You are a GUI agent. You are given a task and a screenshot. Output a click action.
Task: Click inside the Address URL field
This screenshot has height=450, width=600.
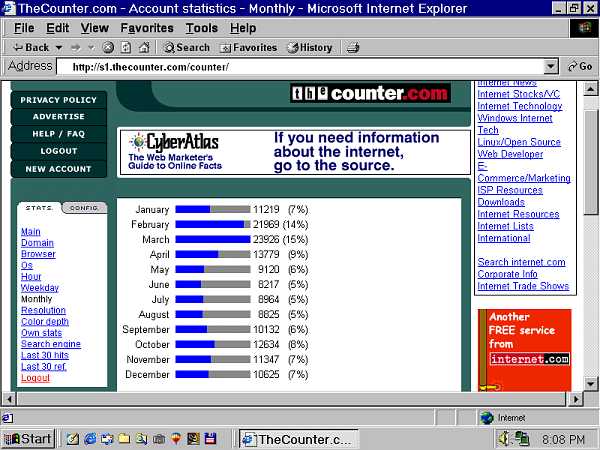click(x=300, y=67)
